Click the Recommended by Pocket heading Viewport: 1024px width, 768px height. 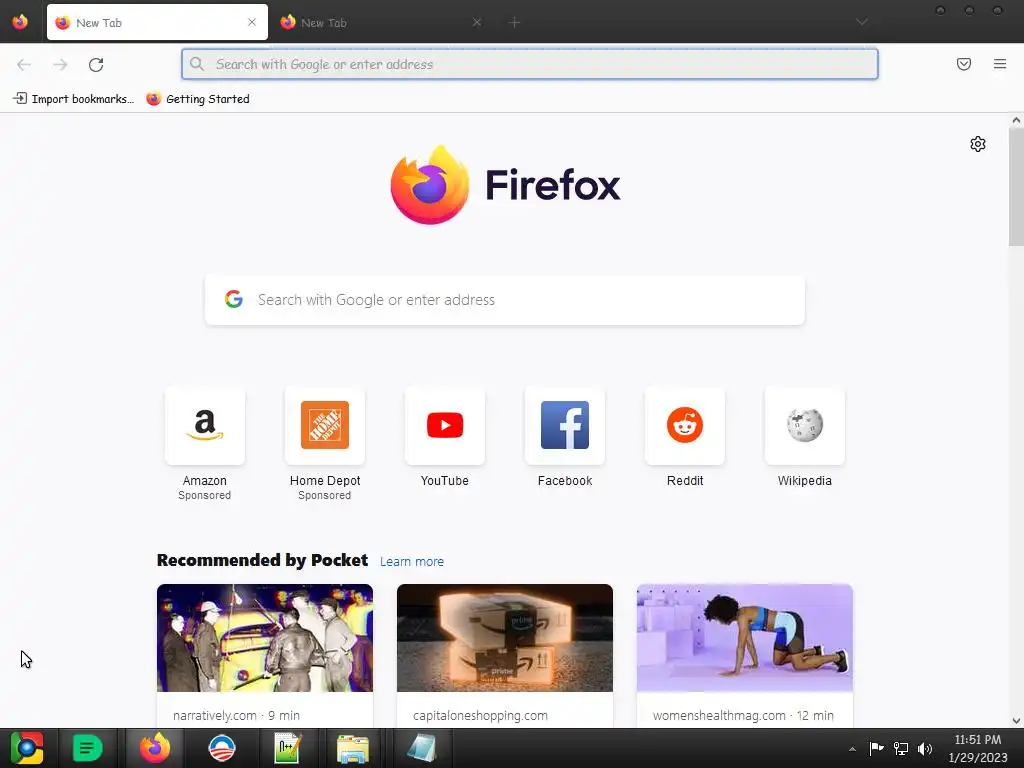point(263,560)
